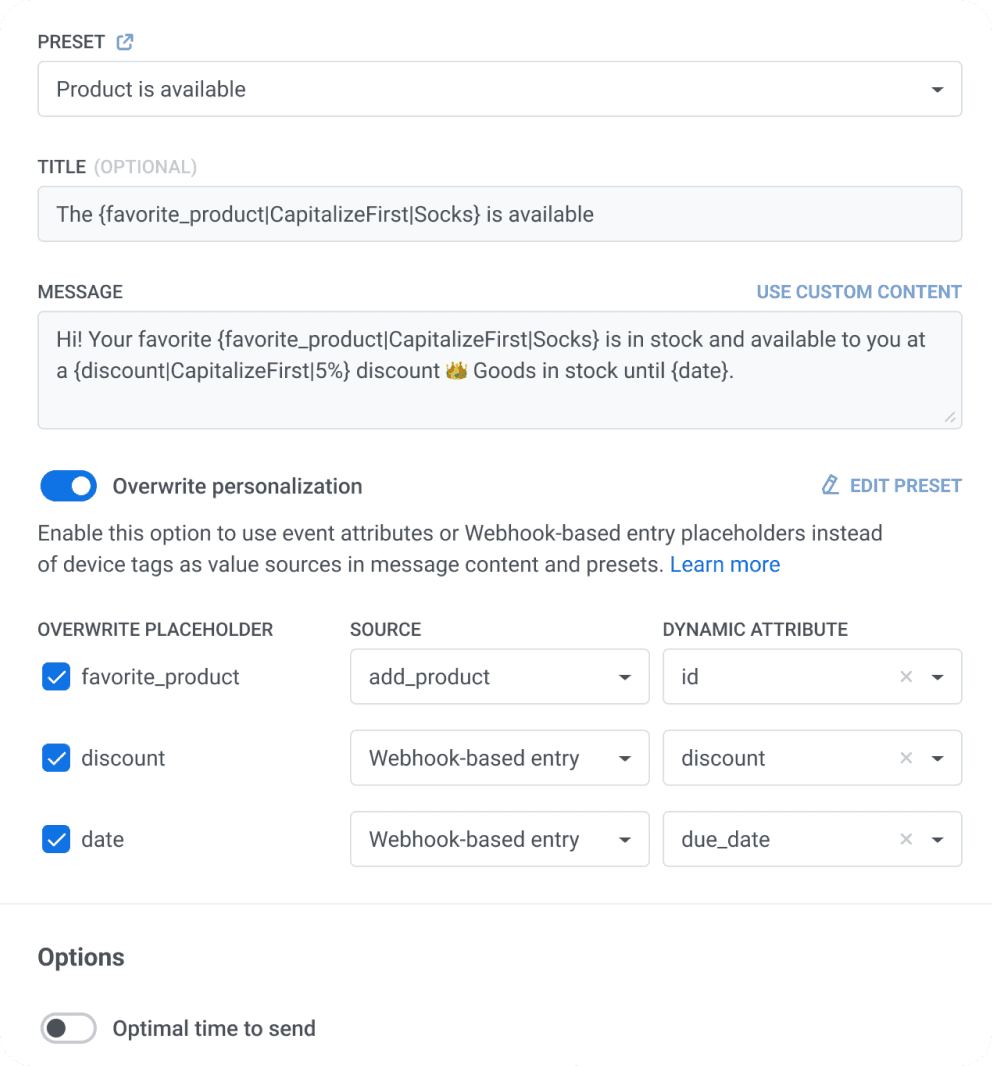
Task: Click the pencil icon next to Edit Preset
Action: click(x=830, y=486)
